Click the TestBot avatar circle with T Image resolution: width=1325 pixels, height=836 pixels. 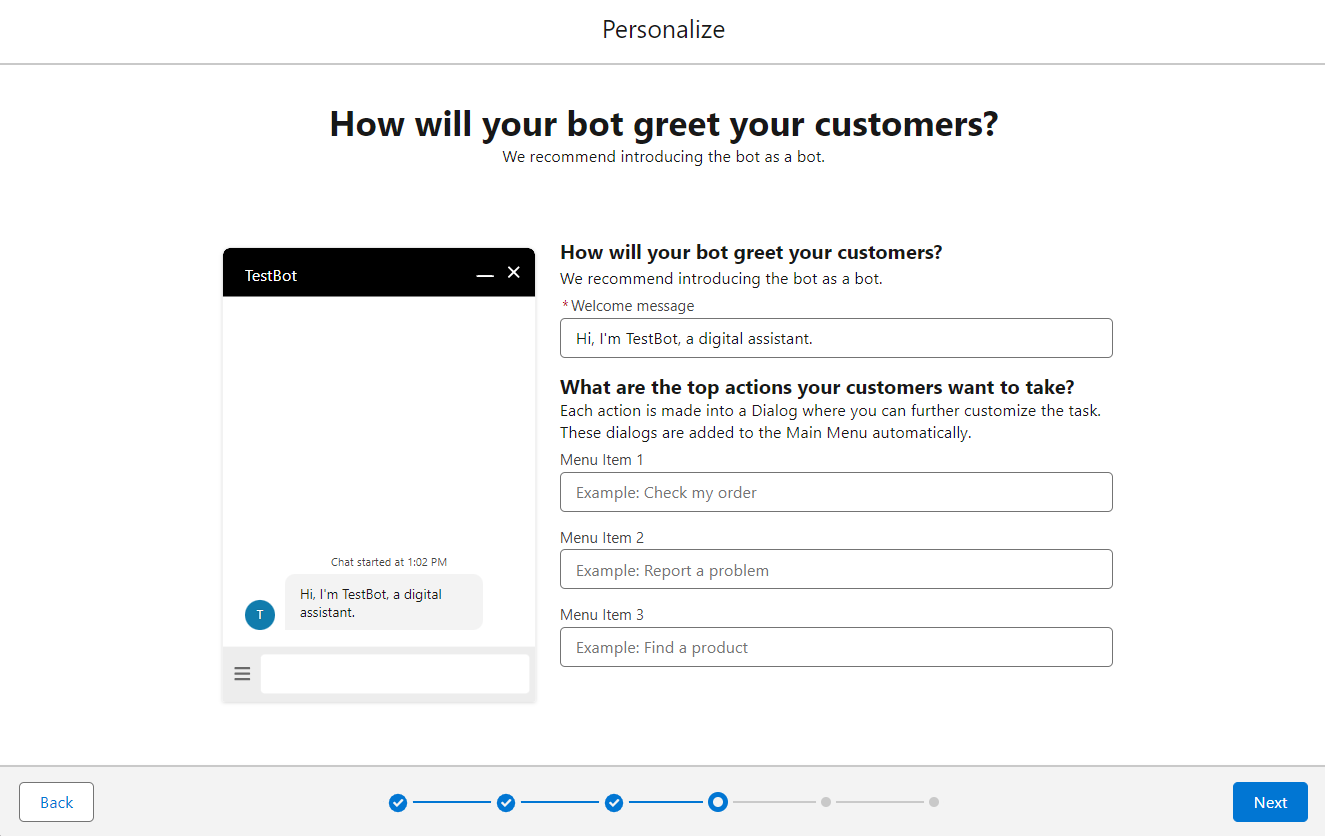260,614
